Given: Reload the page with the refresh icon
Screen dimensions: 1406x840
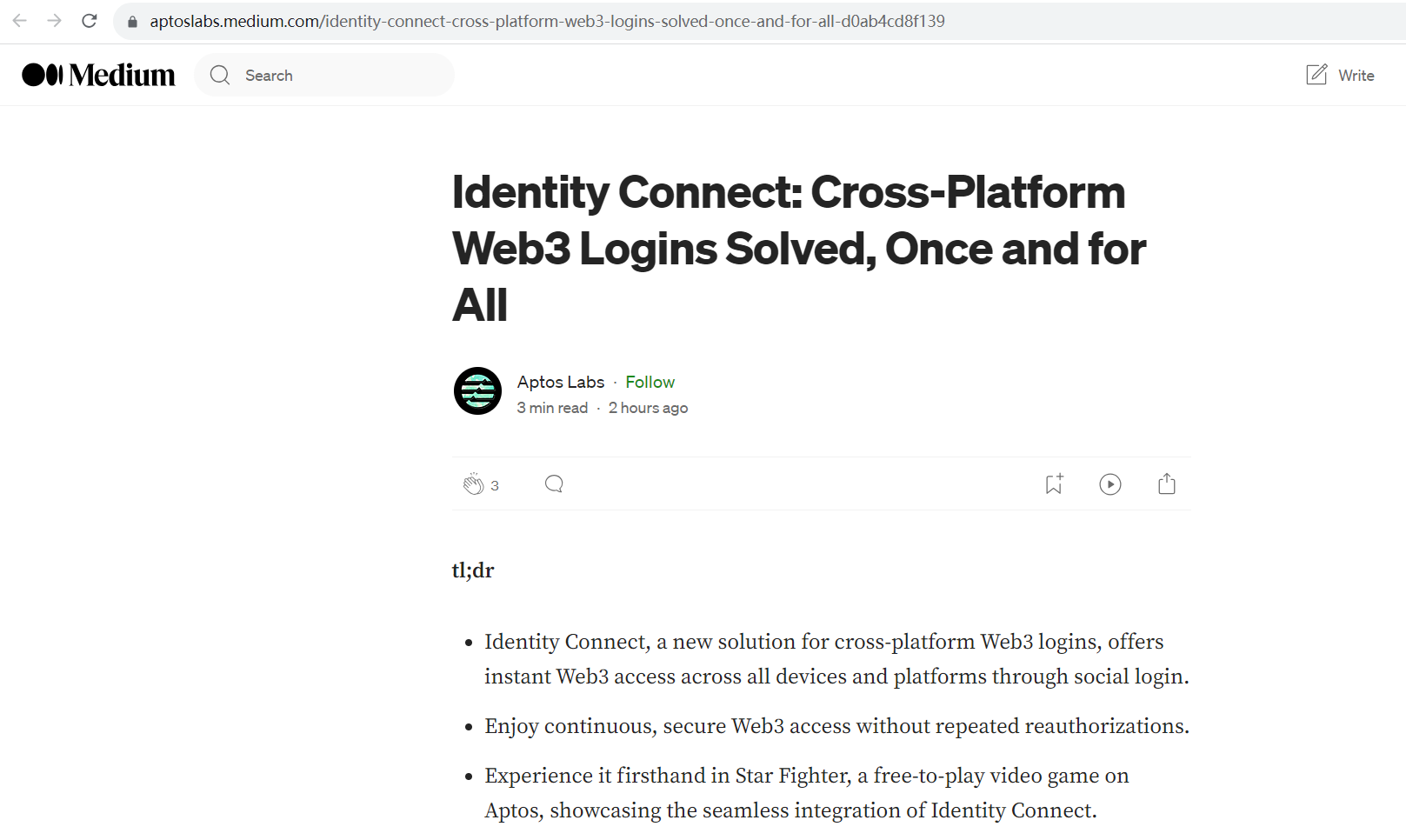Looking at the screenshot, I should click(x=89, y=21).
